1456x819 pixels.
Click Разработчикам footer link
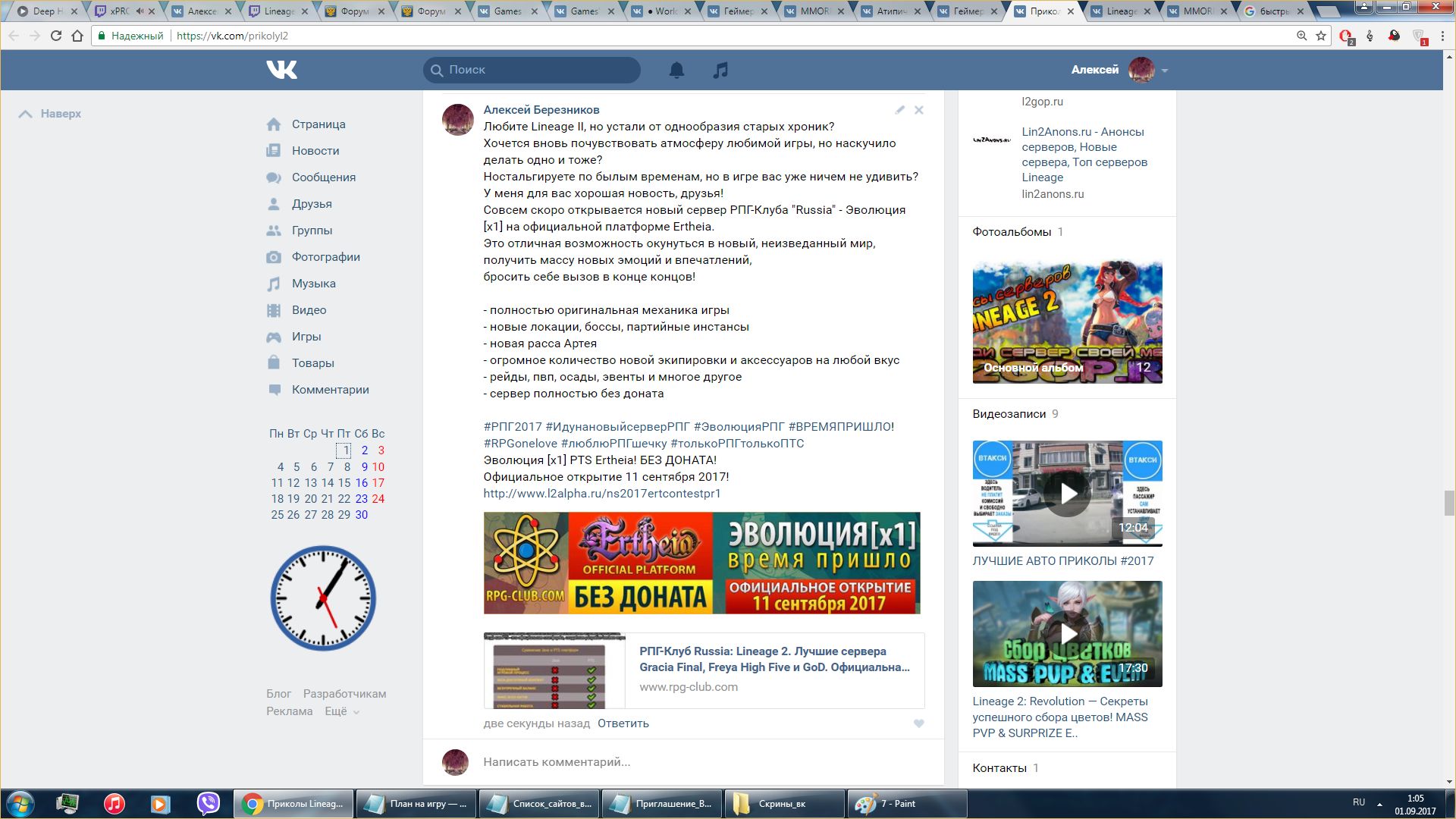click(344, 694)
